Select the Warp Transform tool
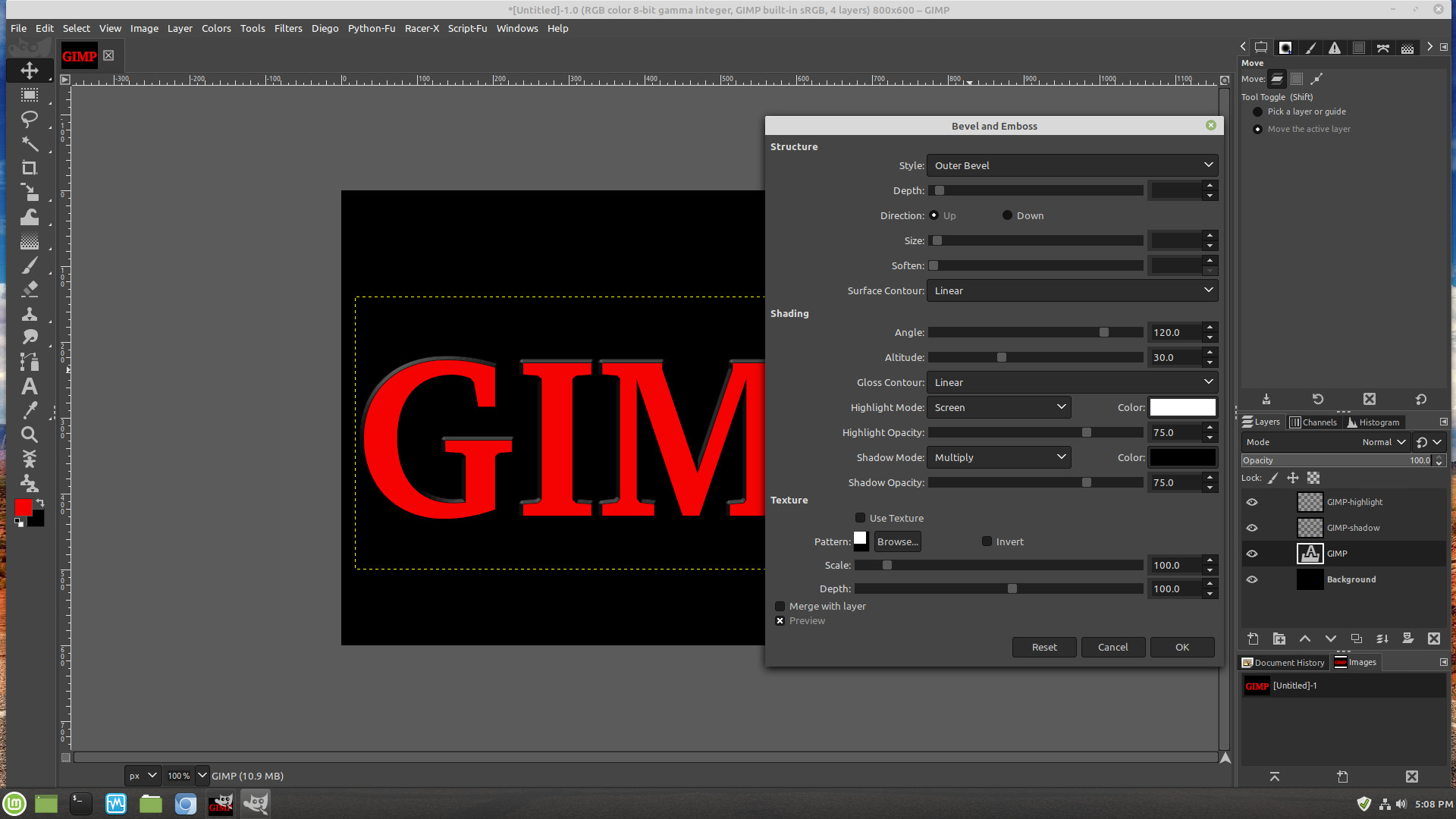The width and height of the screenshot is (1456, 819). pyautogui.click(x=30, y=217)
